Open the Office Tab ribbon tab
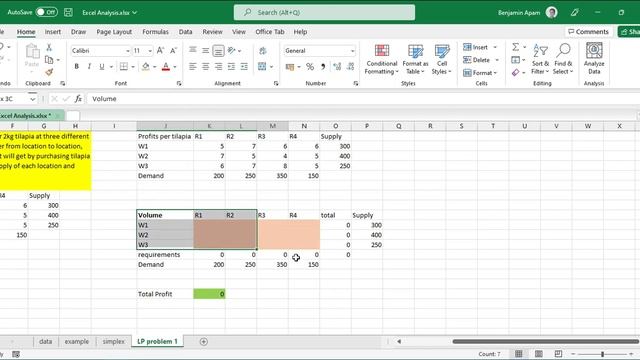This screenshot has height=360, width=640. [269, 32]
